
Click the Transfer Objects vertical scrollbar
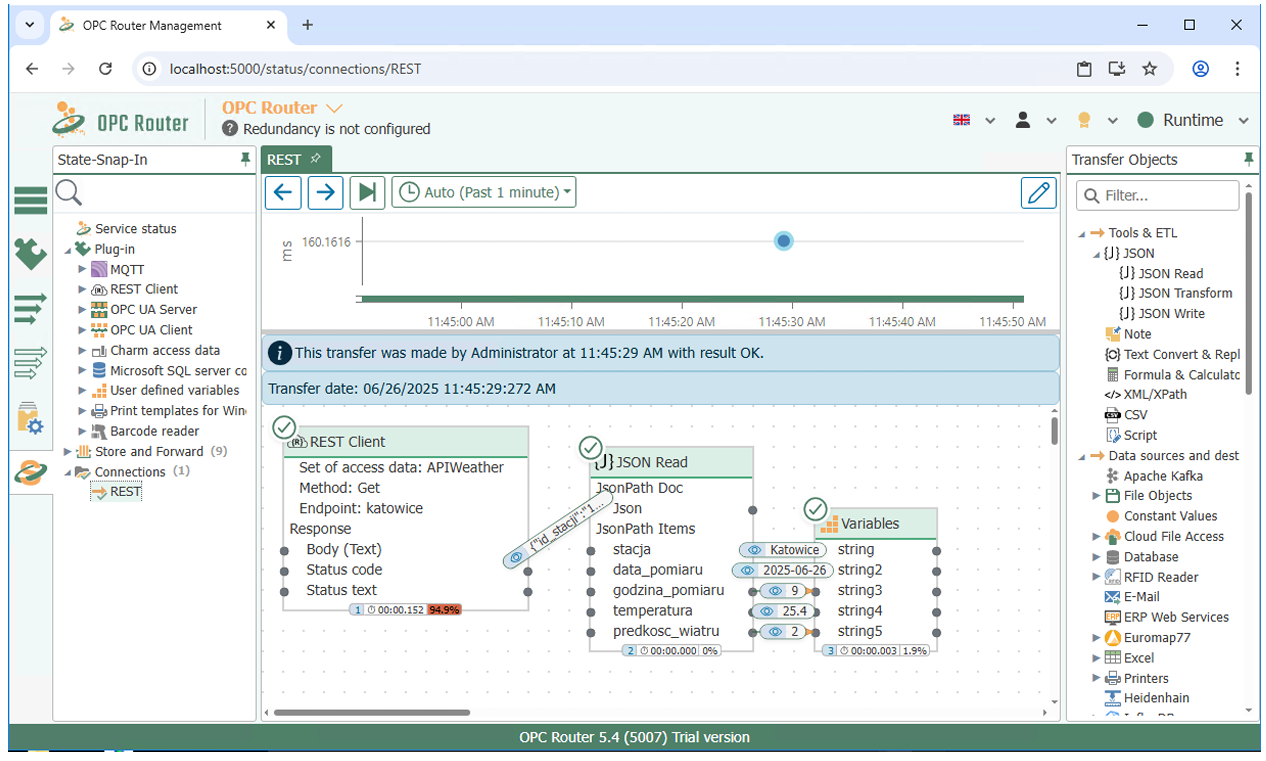coord(1250,292)
